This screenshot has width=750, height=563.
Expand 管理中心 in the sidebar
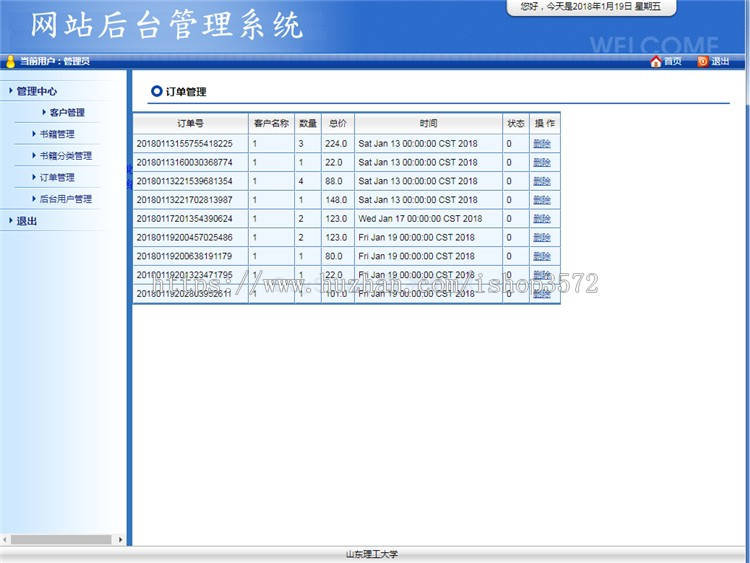pos(36,91)
